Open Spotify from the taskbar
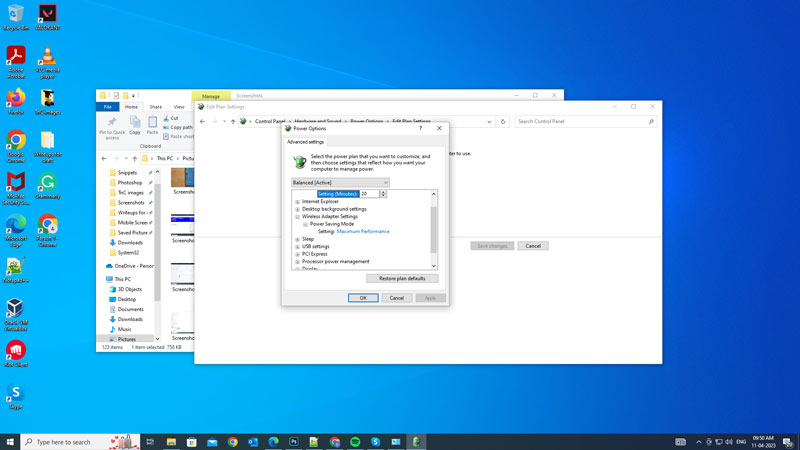800x450 pixels. tap(355, 442)
